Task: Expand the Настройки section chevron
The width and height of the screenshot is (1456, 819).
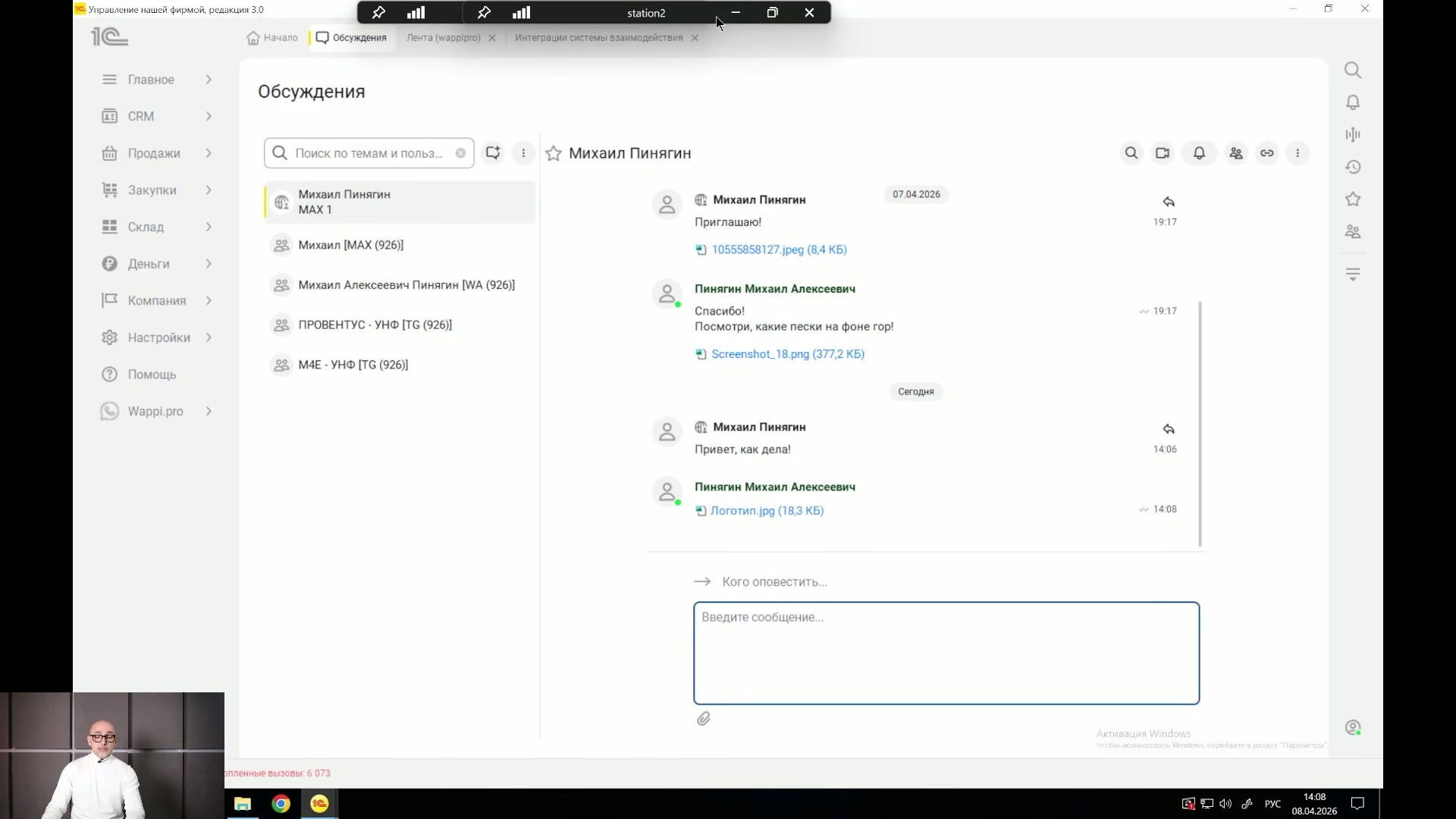Action: pos(209,337)
